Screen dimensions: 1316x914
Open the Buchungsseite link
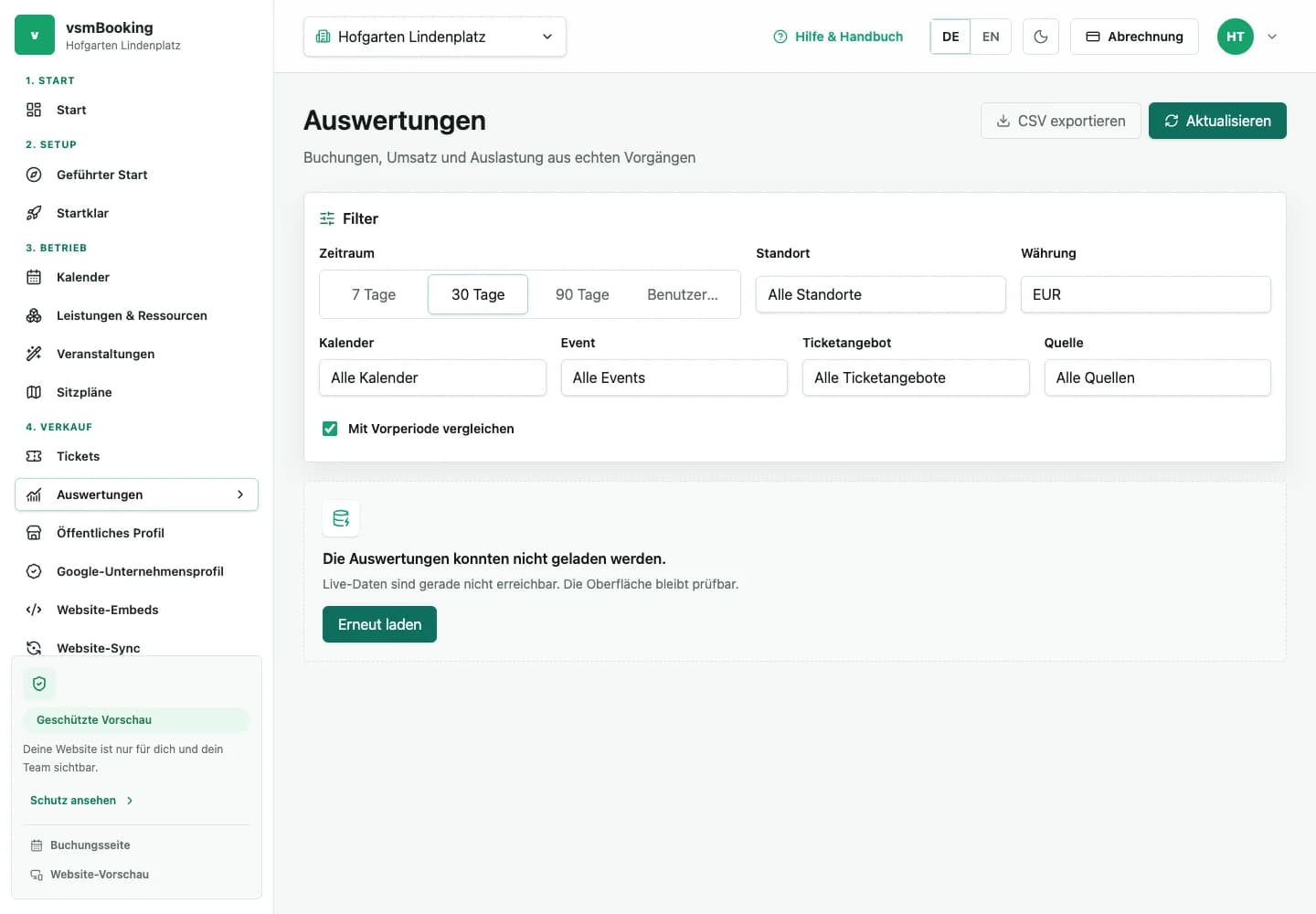point(80,845)
